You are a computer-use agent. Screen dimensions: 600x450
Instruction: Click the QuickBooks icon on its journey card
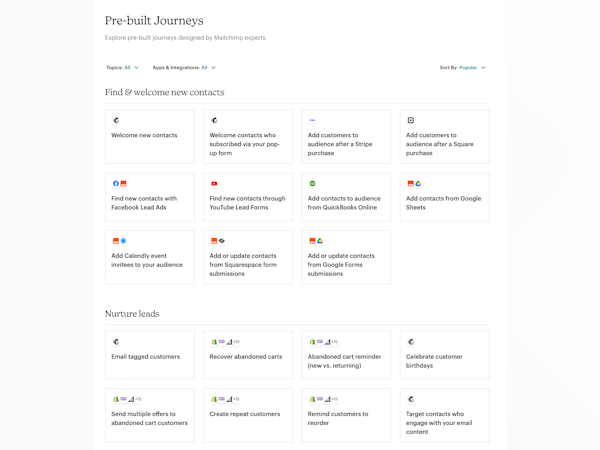[312, 184]
